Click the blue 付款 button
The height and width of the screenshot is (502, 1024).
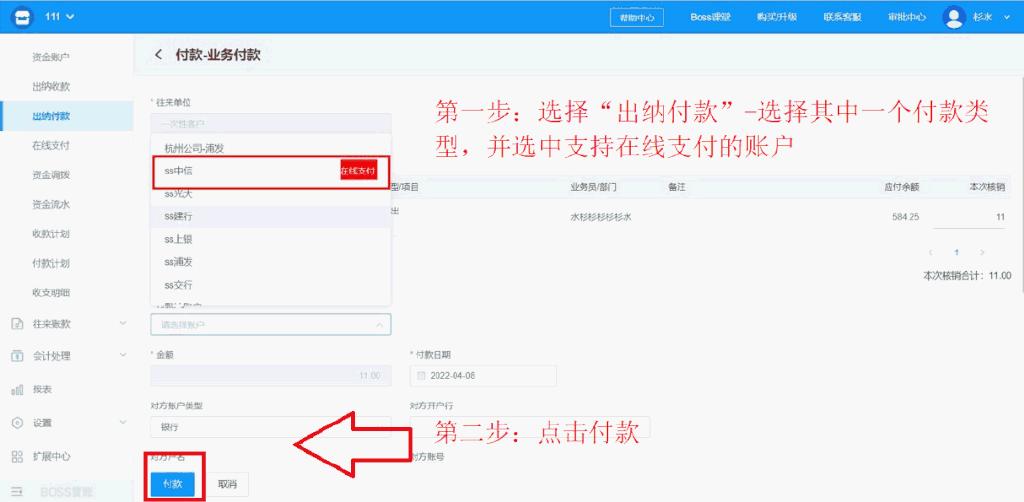[x=172, y=484]
